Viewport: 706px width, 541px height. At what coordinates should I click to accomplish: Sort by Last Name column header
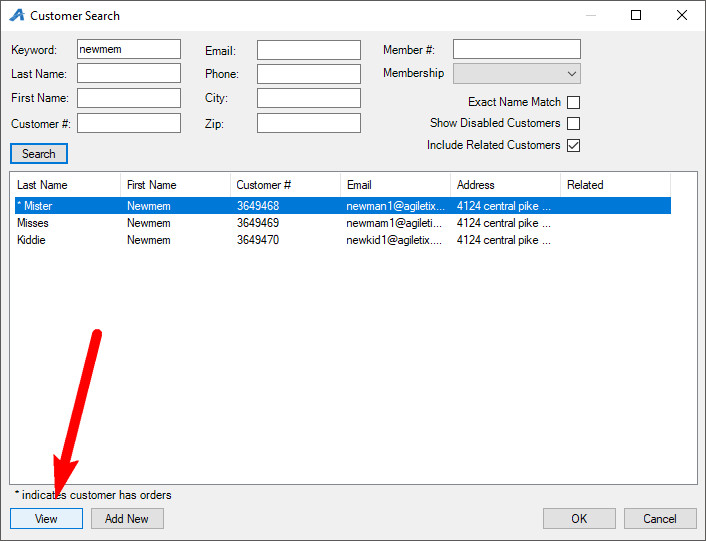click(68, 185)
